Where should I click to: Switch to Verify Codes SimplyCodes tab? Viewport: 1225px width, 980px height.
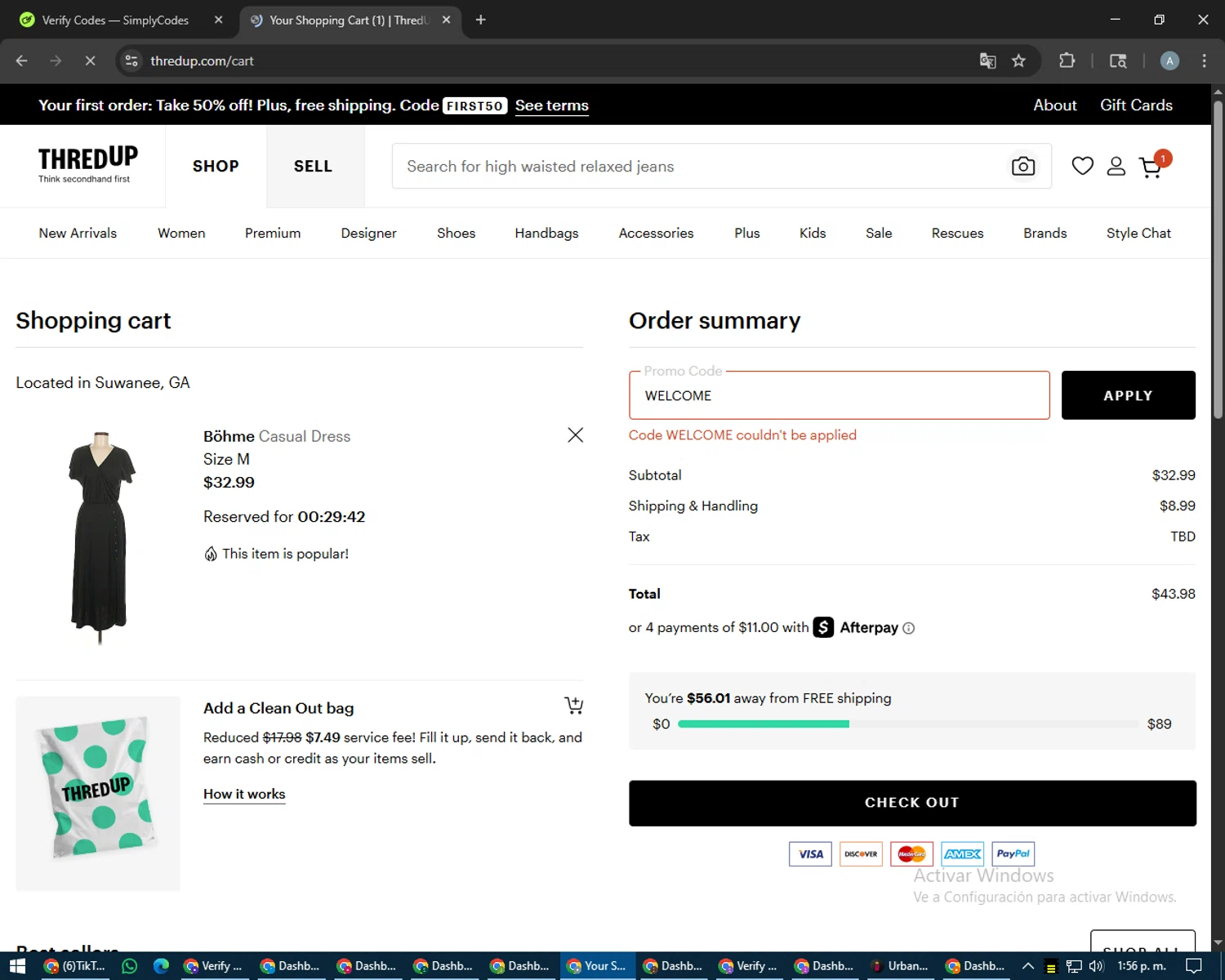(116, 20)
